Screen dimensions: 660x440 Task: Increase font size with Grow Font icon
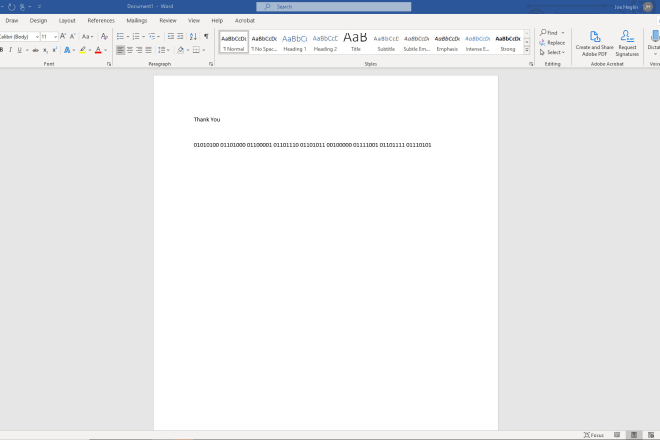(63, 37)
